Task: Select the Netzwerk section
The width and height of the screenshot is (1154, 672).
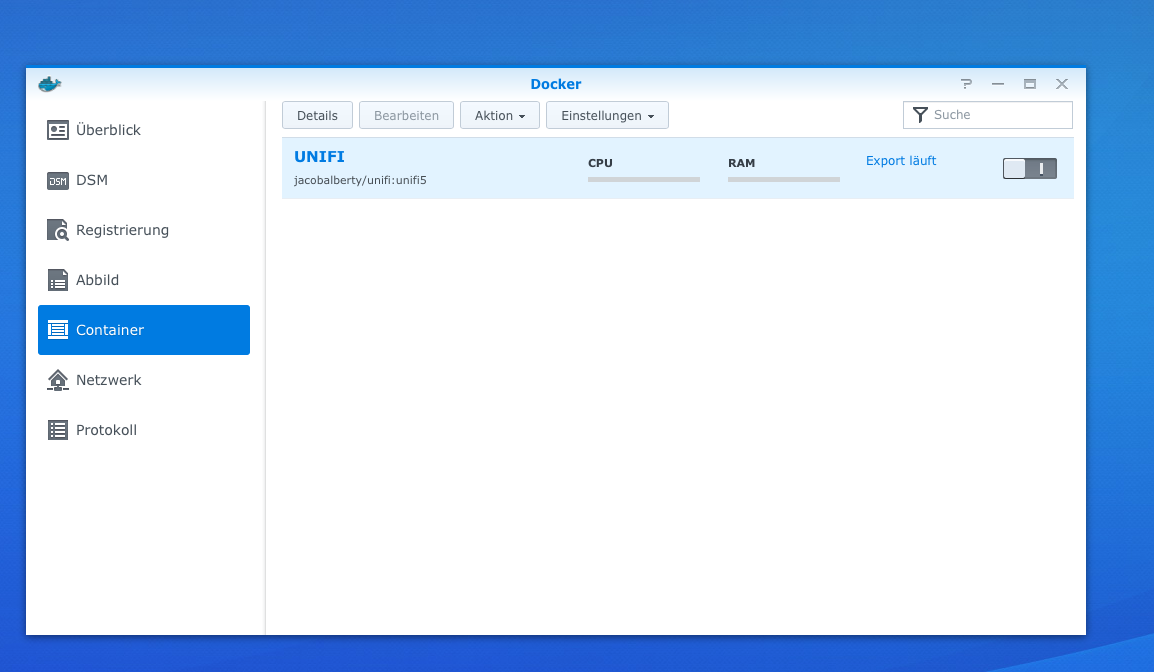Action: coord(144,380)
